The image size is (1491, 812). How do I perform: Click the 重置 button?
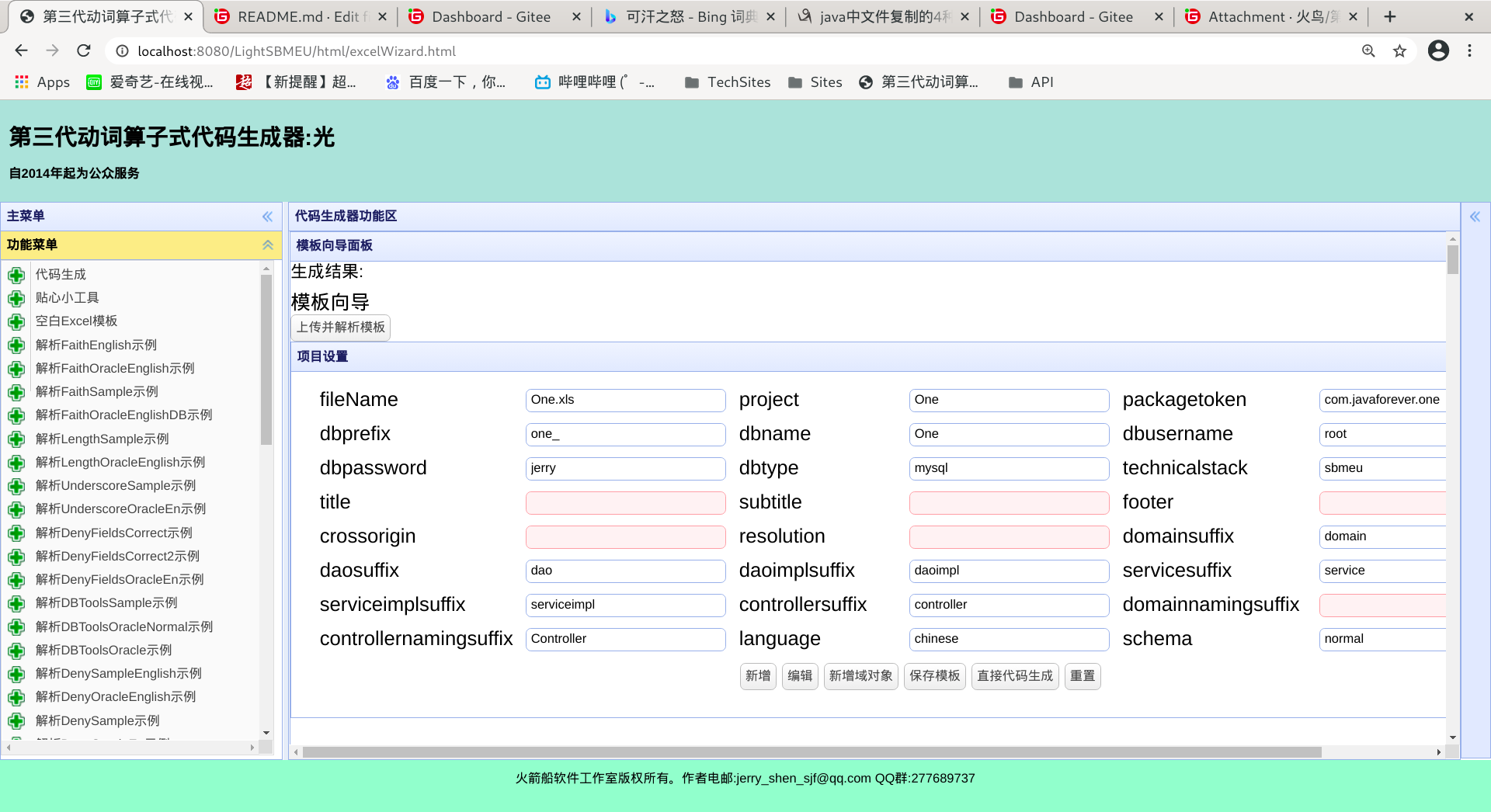1083,676
